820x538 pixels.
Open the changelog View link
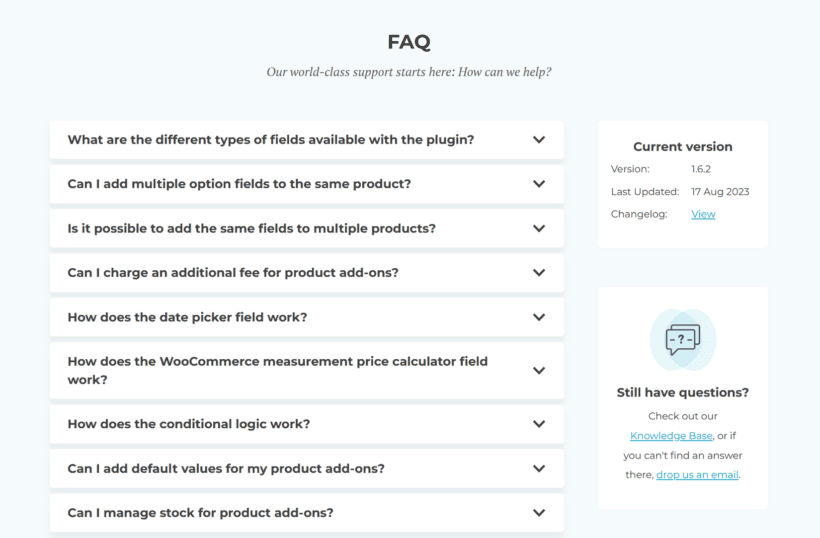click(703, 214)
